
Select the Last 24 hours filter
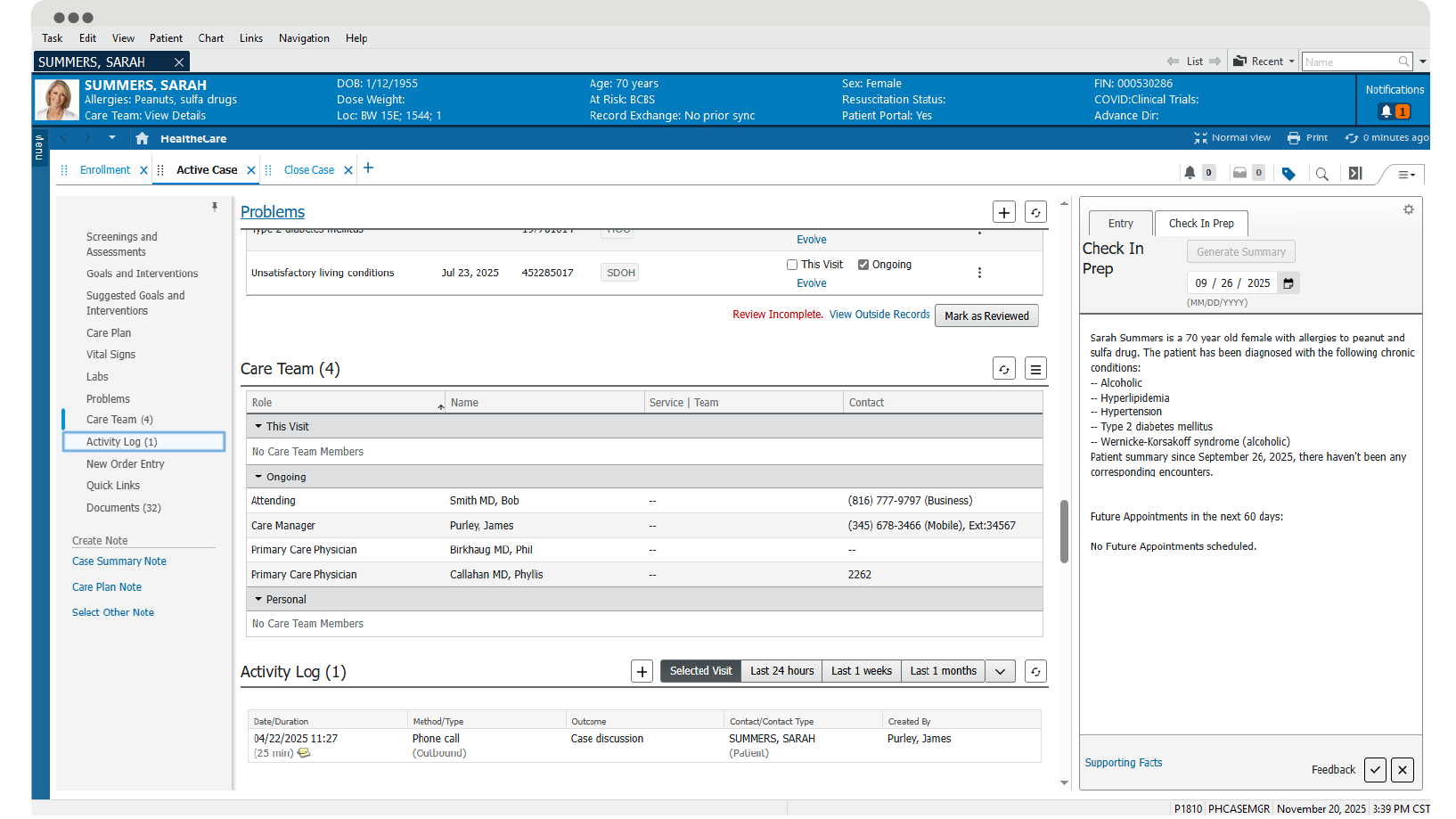tap(781, 671)
